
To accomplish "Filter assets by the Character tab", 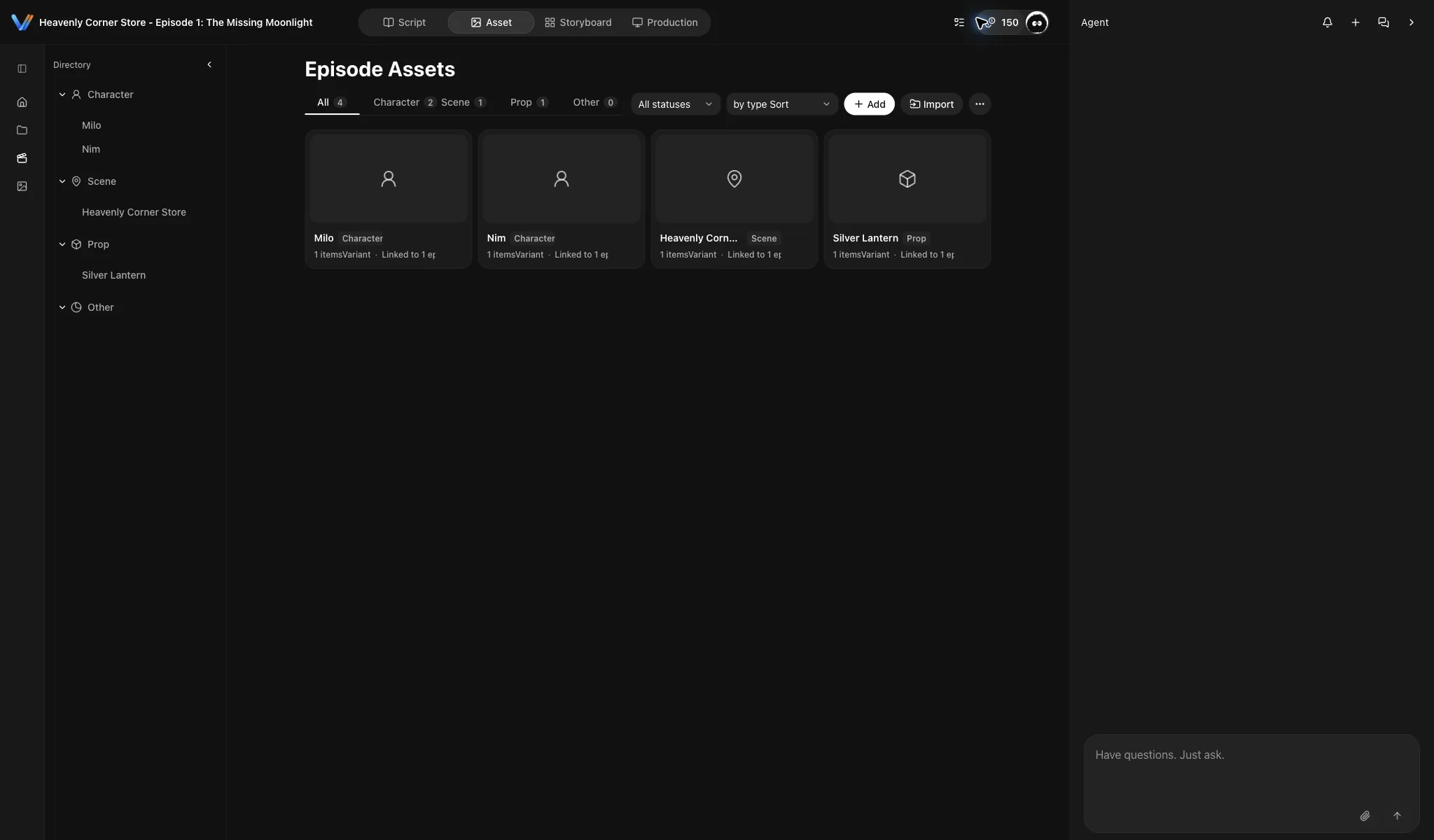I will (404, 102).
